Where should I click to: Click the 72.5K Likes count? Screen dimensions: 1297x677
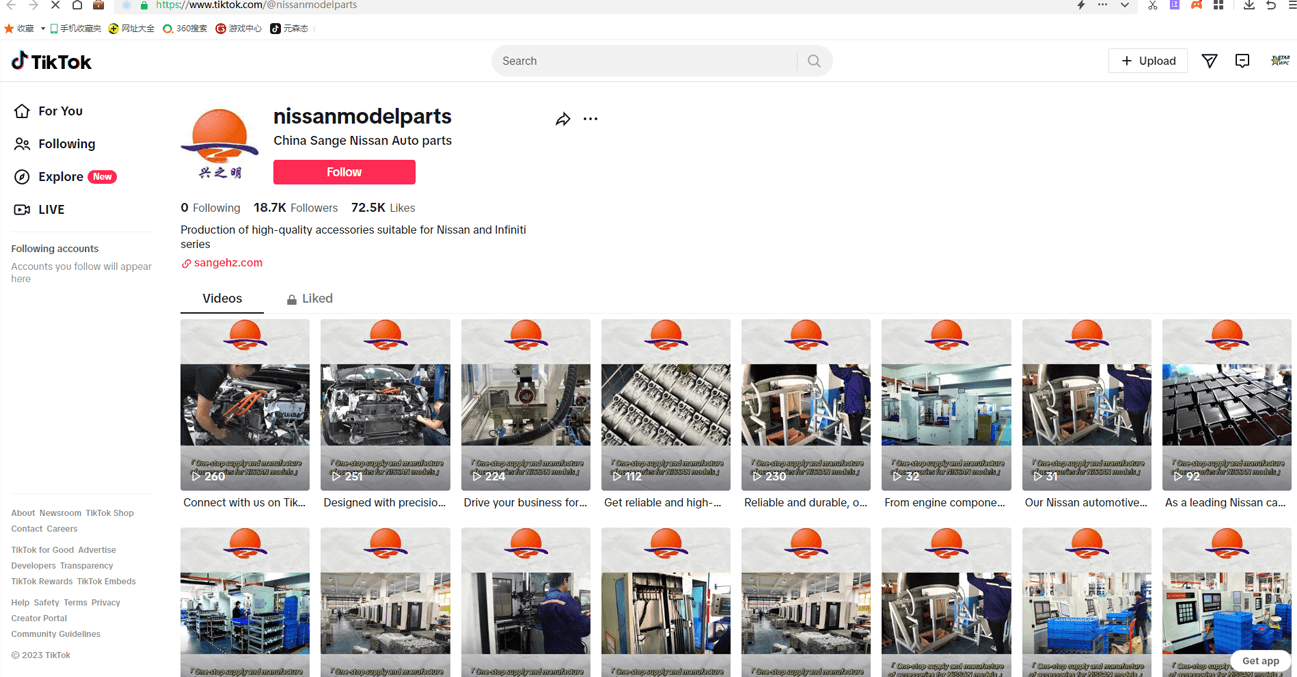point(383,208)
